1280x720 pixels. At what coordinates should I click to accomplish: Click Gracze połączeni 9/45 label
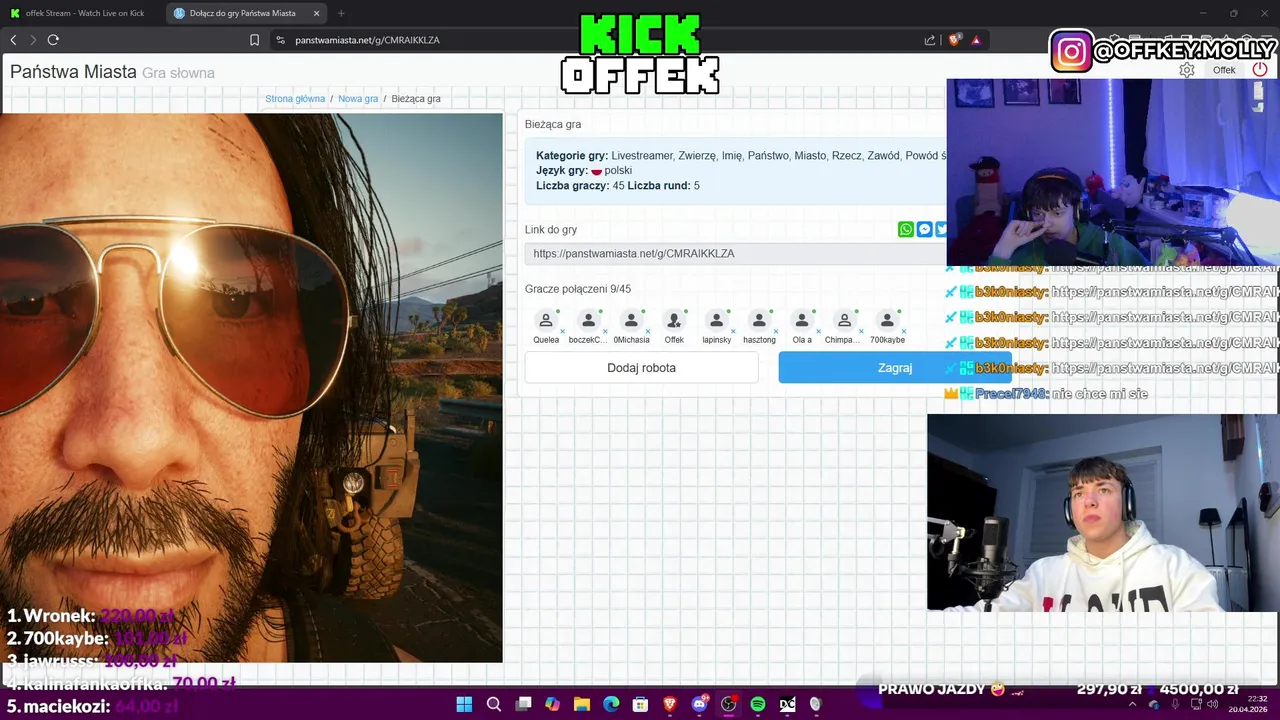point(578,289)
